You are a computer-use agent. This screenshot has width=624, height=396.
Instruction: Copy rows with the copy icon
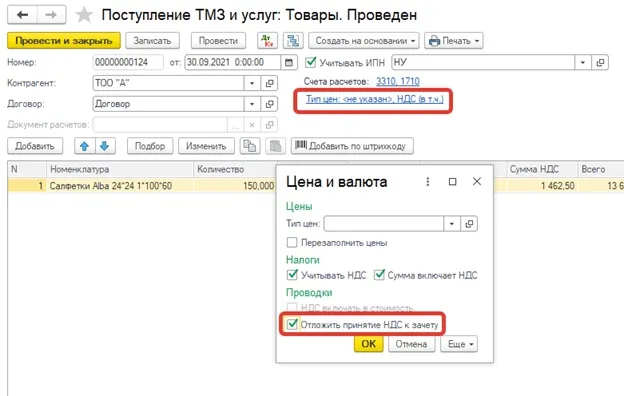click(250, 146)
